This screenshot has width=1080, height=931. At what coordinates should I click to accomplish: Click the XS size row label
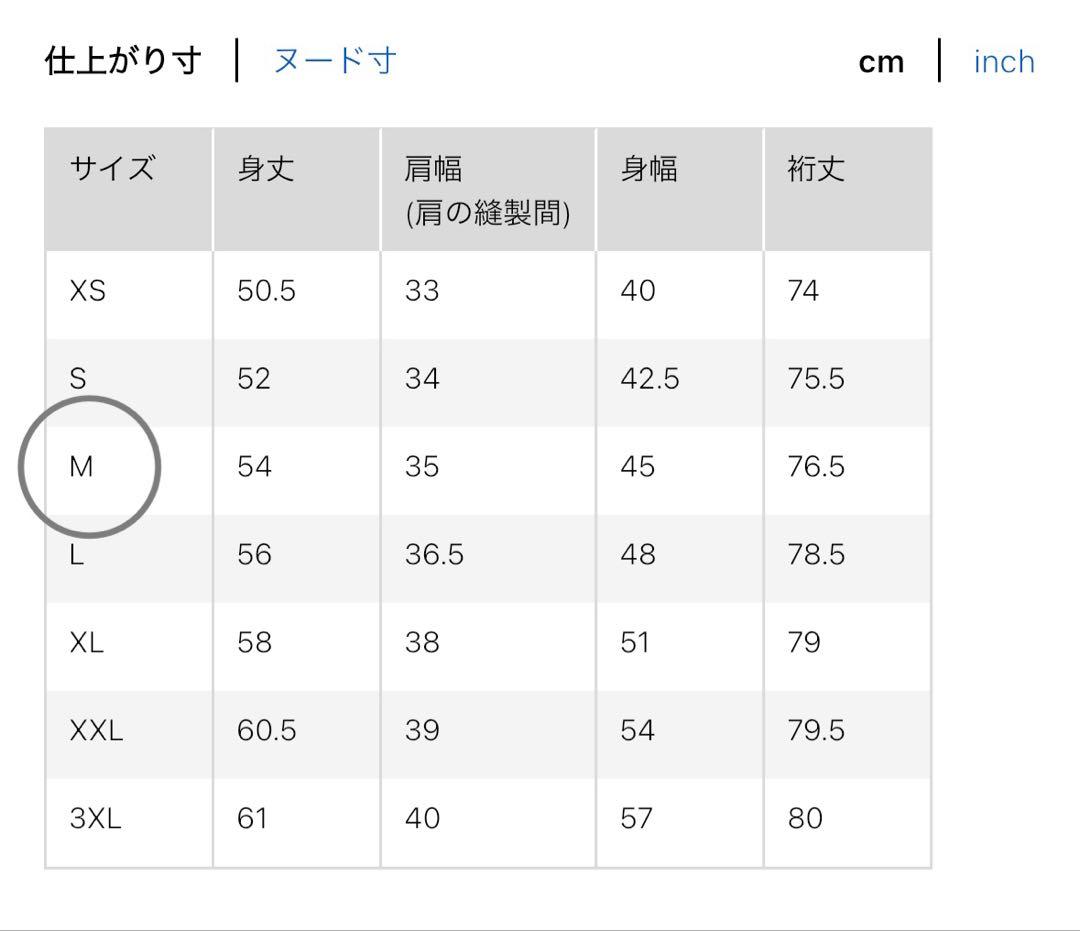point(87,291)
